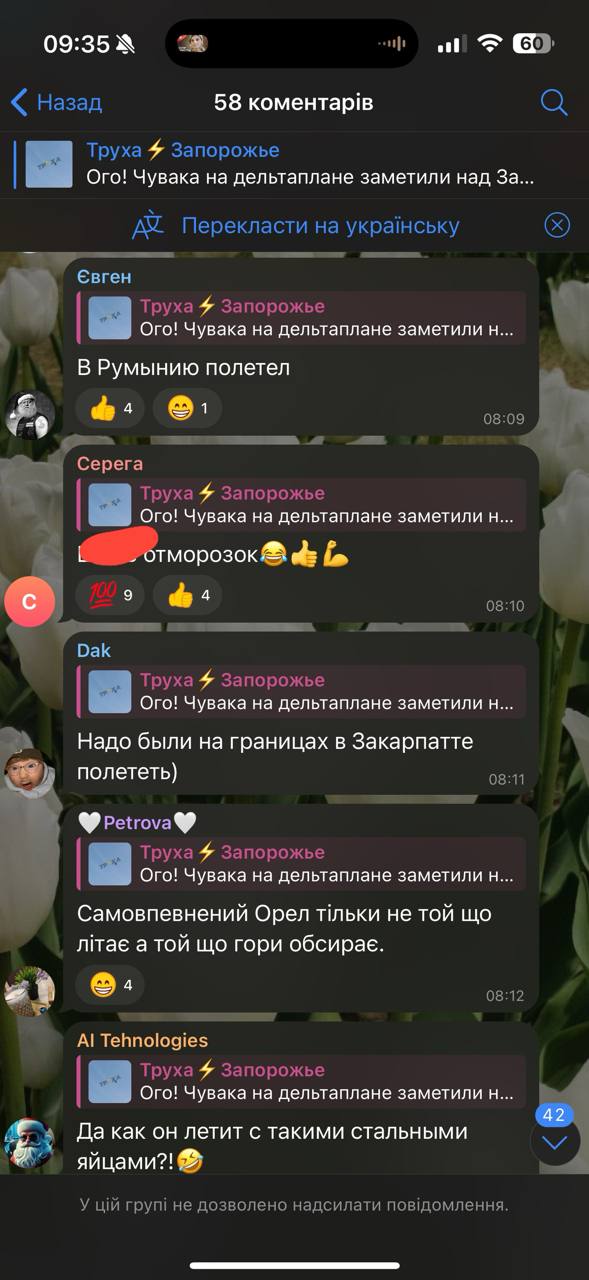Open Petrova's profile avatar
This screenshot has width=589, height=1280.
(x=30, y=991)
